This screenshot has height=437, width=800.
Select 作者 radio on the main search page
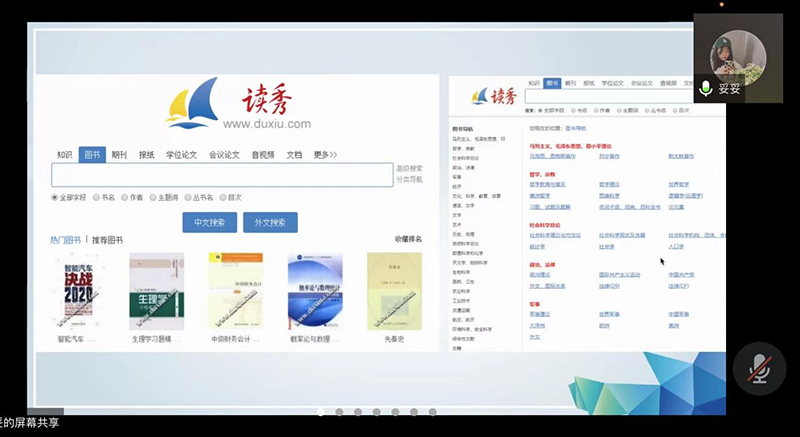tap(124, 197)
